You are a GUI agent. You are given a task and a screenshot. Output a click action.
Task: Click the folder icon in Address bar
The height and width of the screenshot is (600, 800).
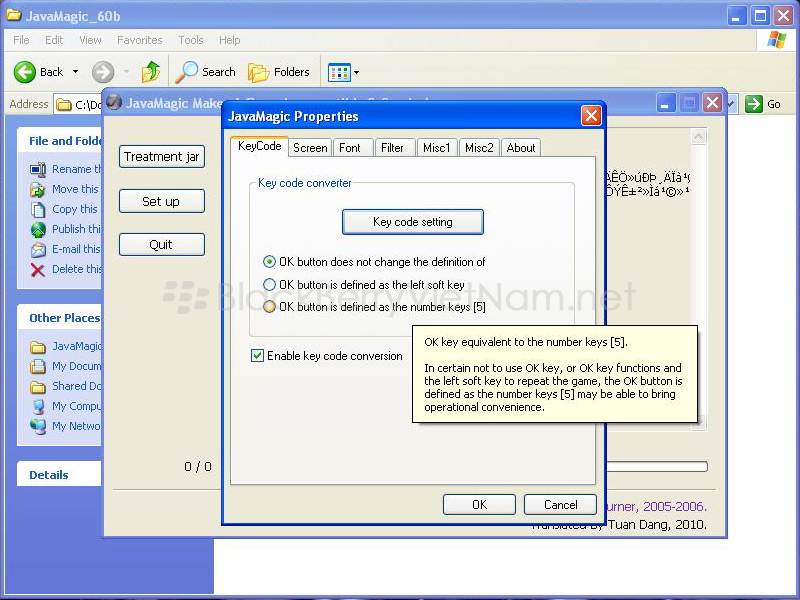[x=63, y=105]
